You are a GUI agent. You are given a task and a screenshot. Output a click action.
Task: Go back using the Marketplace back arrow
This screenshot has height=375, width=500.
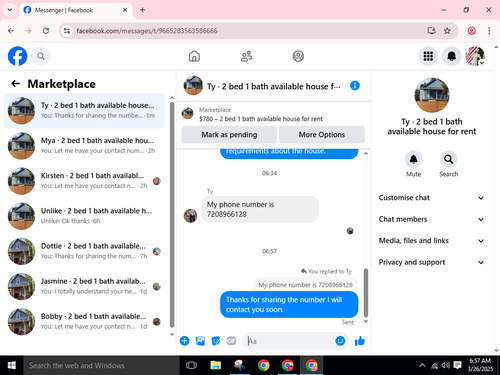pos(16,83)
